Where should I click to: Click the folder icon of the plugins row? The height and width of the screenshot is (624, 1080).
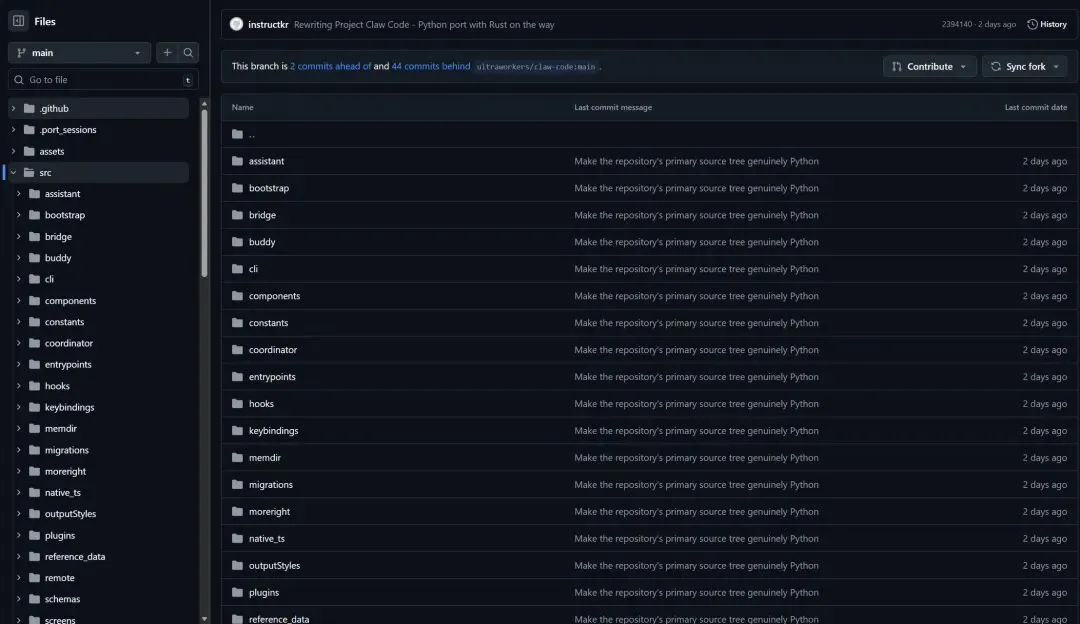click(238, 592)
